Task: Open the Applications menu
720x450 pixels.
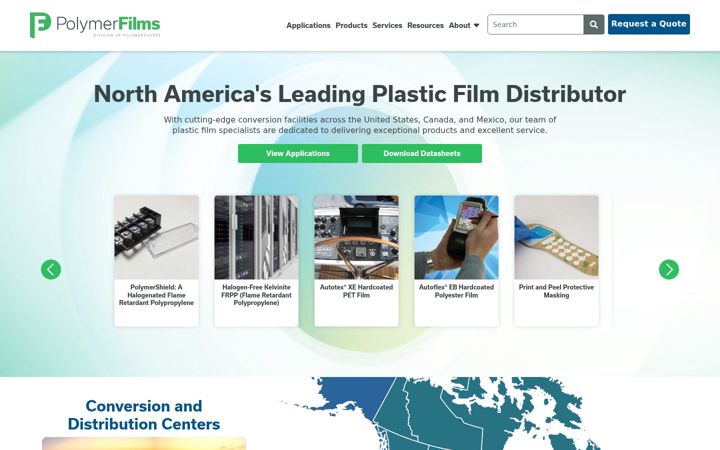Action: [x=308, y=25]
